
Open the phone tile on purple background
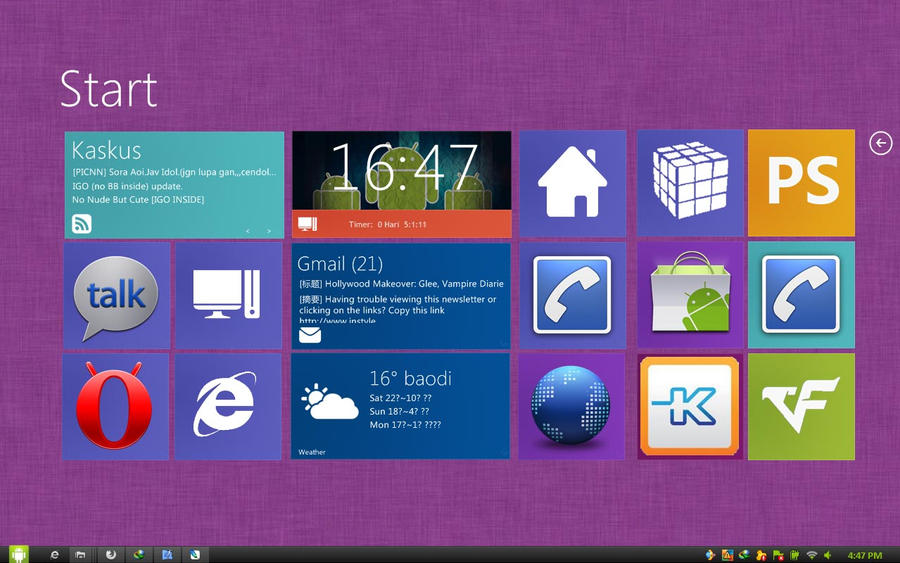click(573, 295)
